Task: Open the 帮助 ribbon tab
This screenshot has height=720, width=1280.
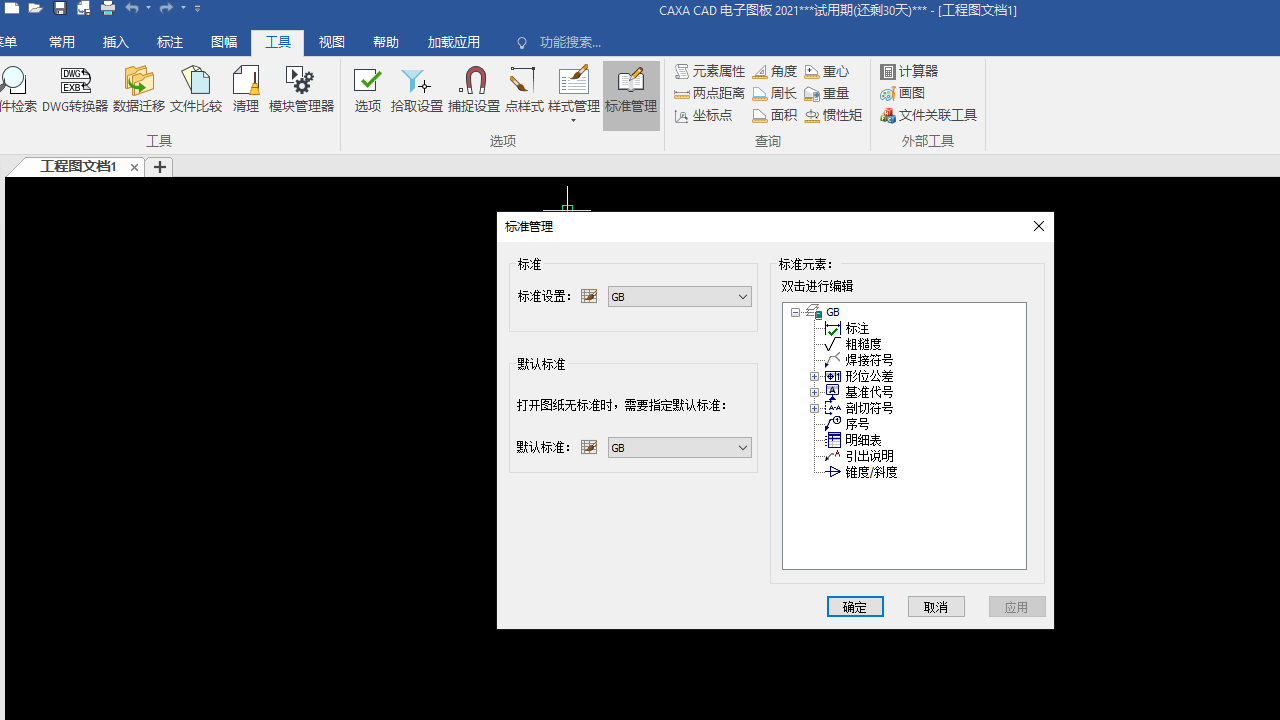Action: tap(385, 42)
